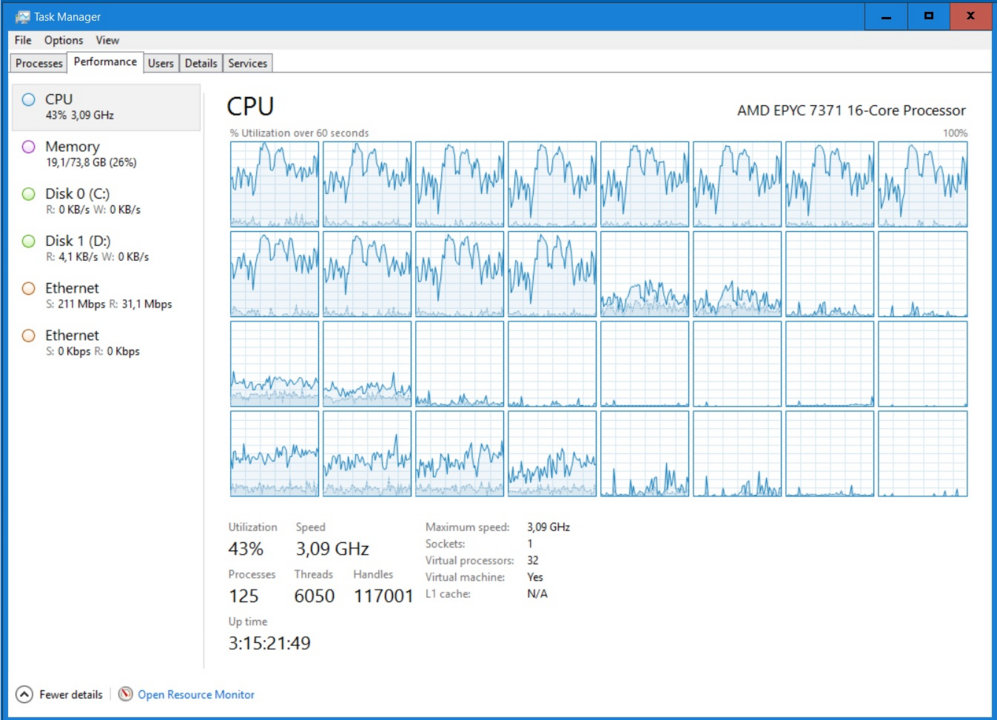Click the active Ethernet orange circle icon
The width and height of the screenshot is (997, 720).
point(28,288)
